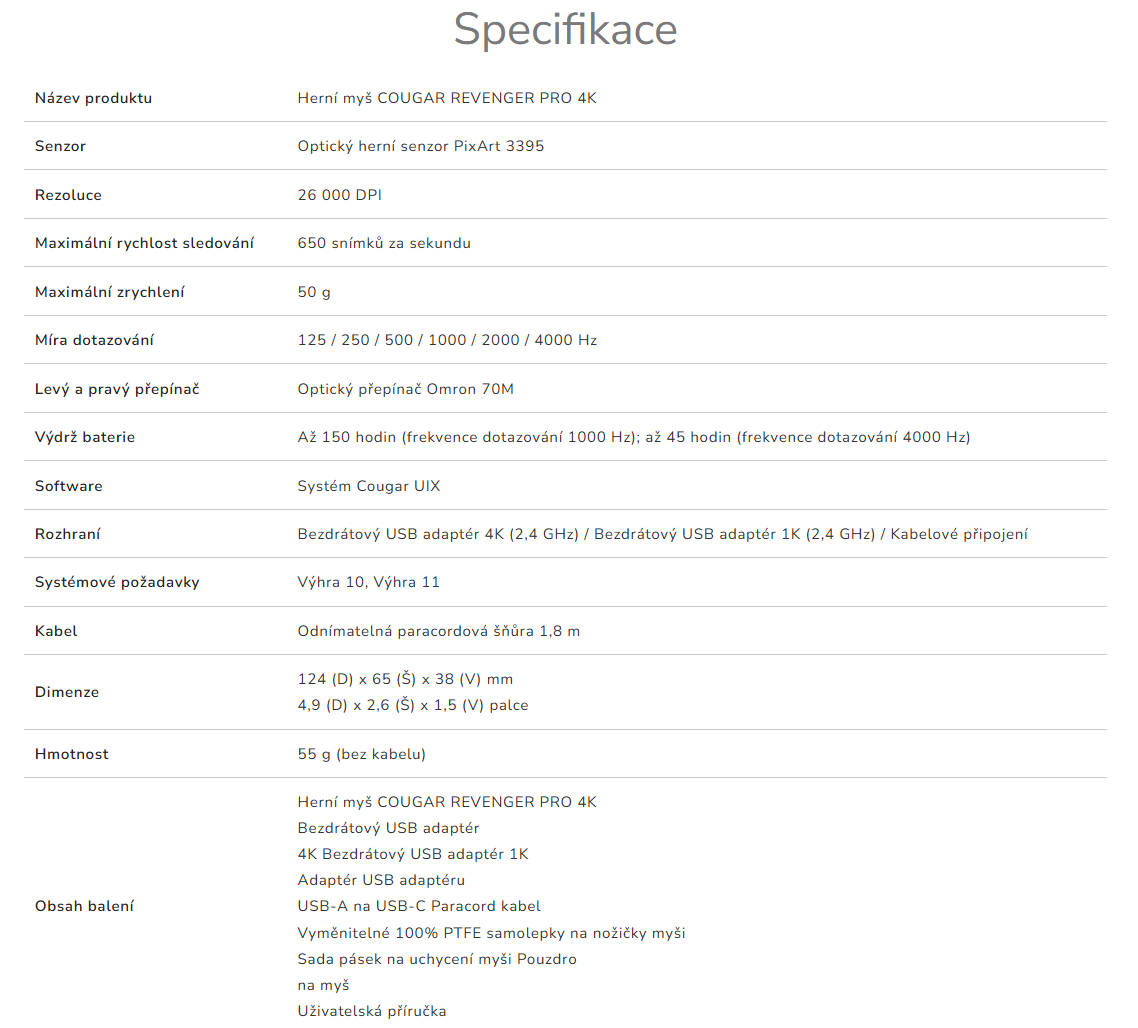
Task: Click the Odnímatelná paracordová šňůra value
Action: (x=438, y=631)
